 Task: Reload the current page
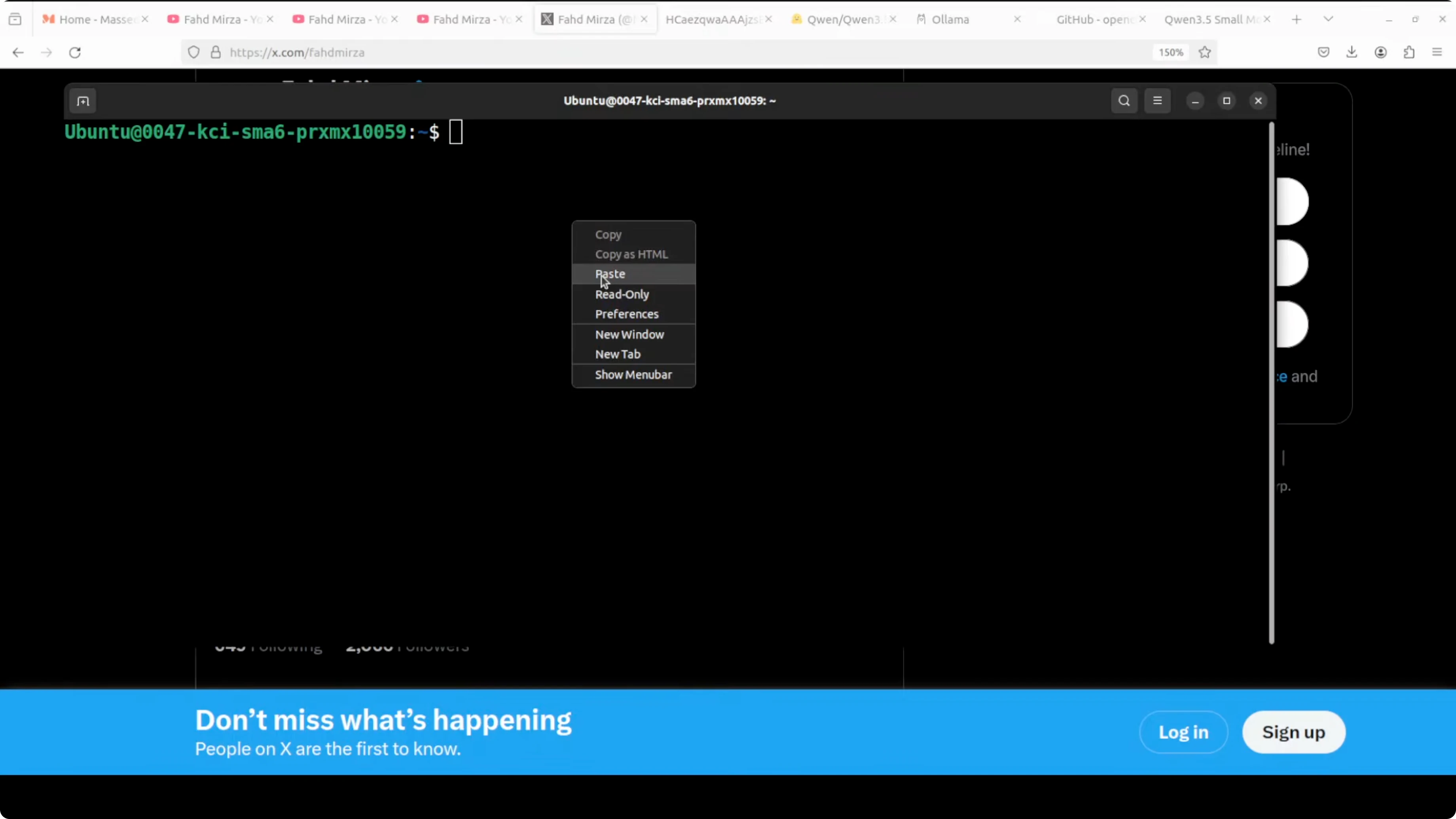[75, 52]
